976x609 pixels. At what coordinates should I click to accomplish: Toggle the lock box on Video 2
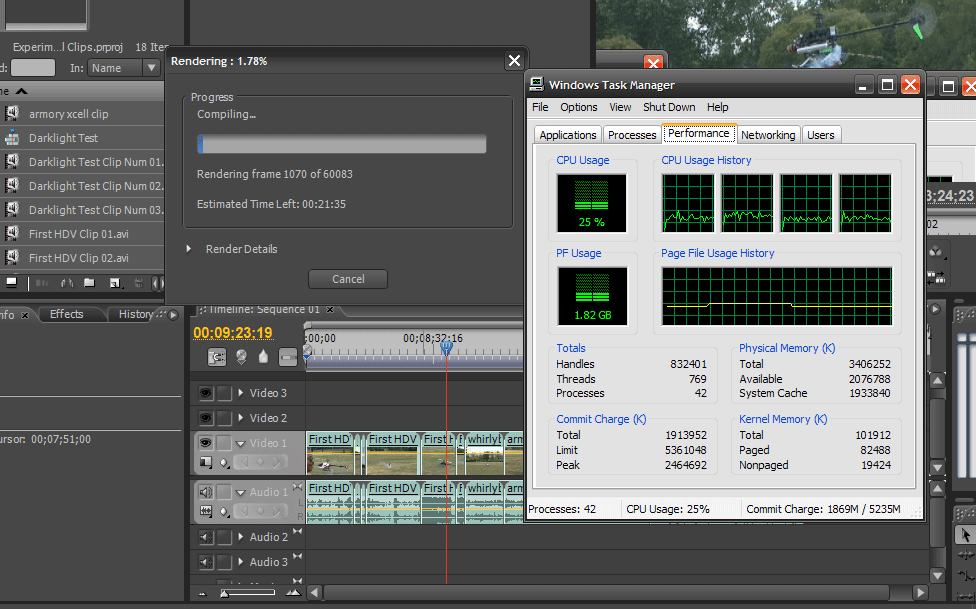coord(225,418)
